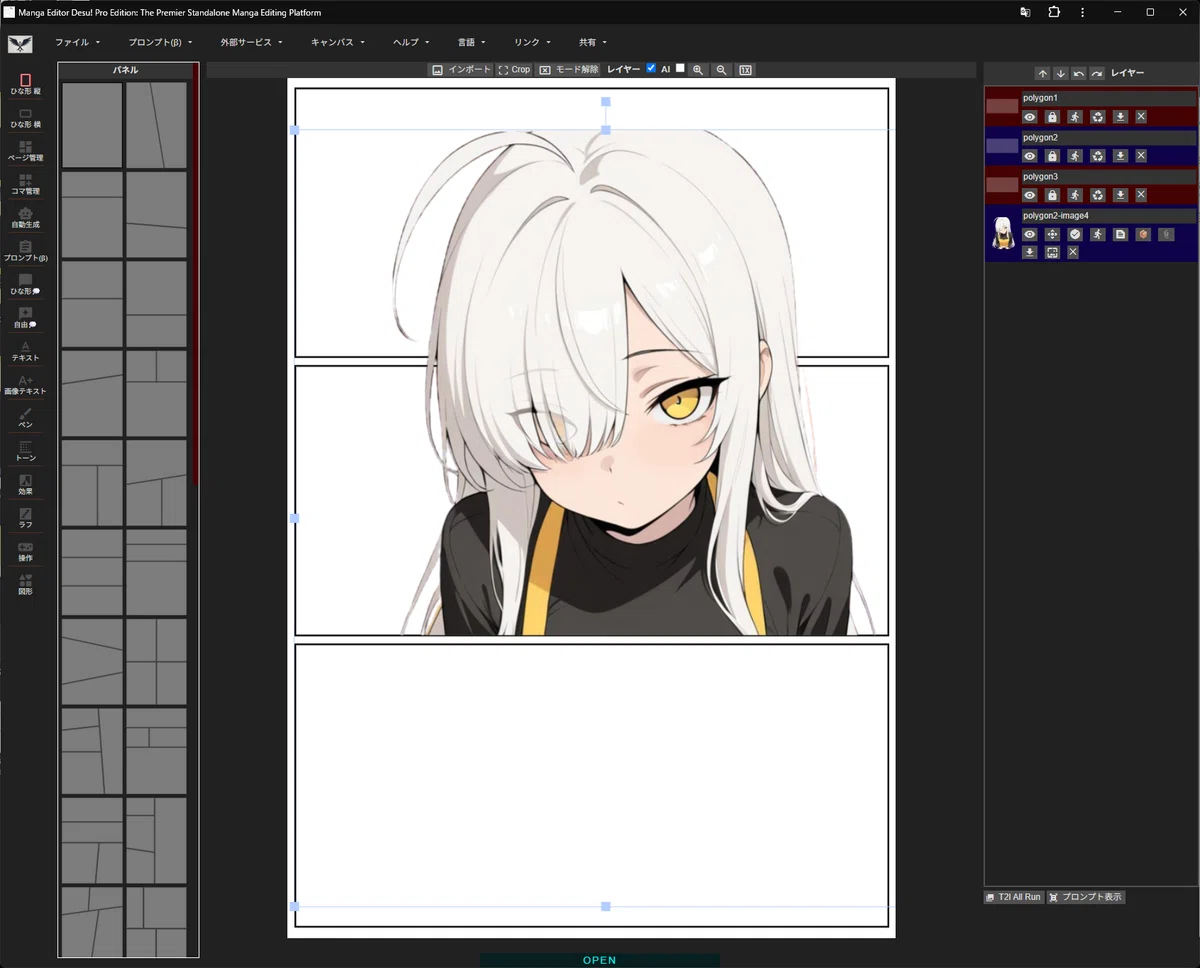Reset zoom with the 1X button

pos(746,70)
